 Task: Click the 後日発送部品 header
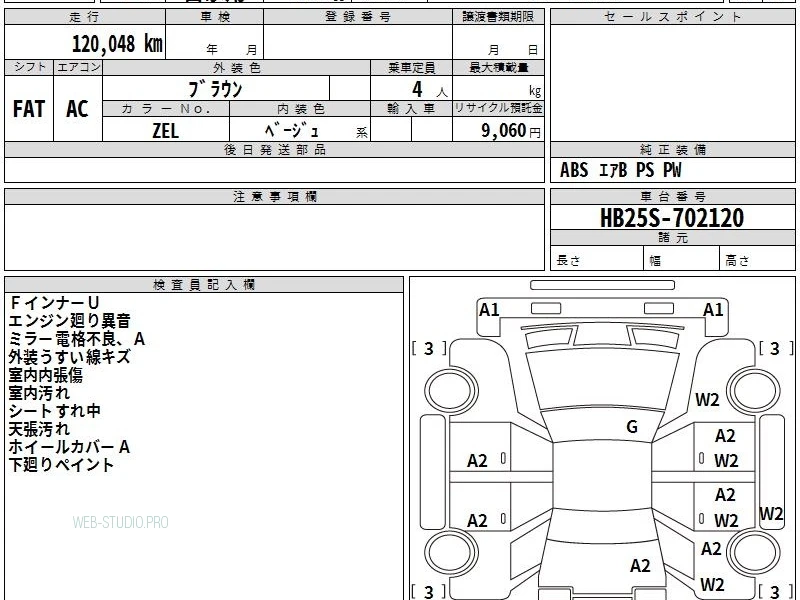pos(274,150)
